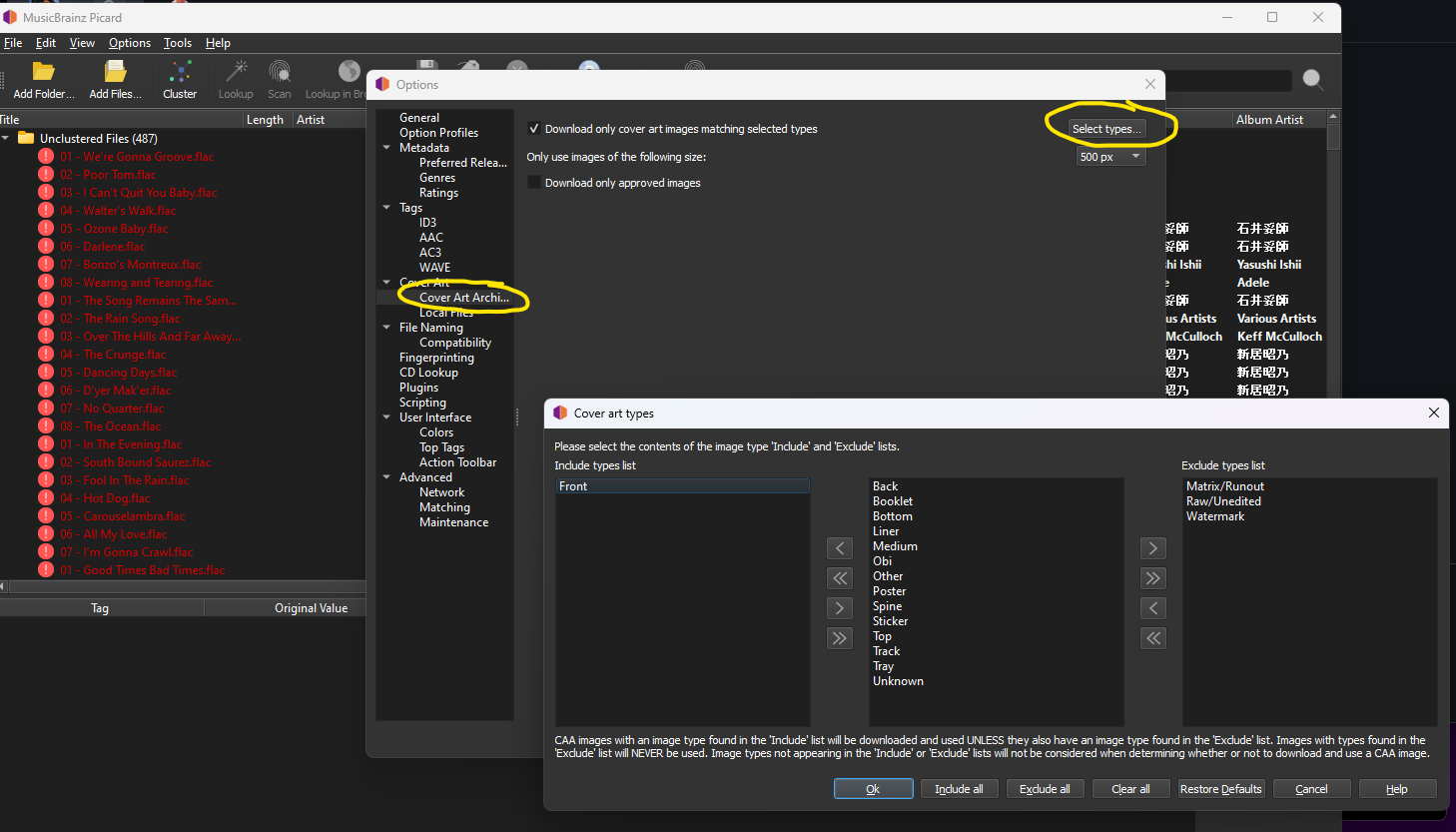Click double-right arrow beside Exclude list
1456x832 pixels.
coord(1153,578)
